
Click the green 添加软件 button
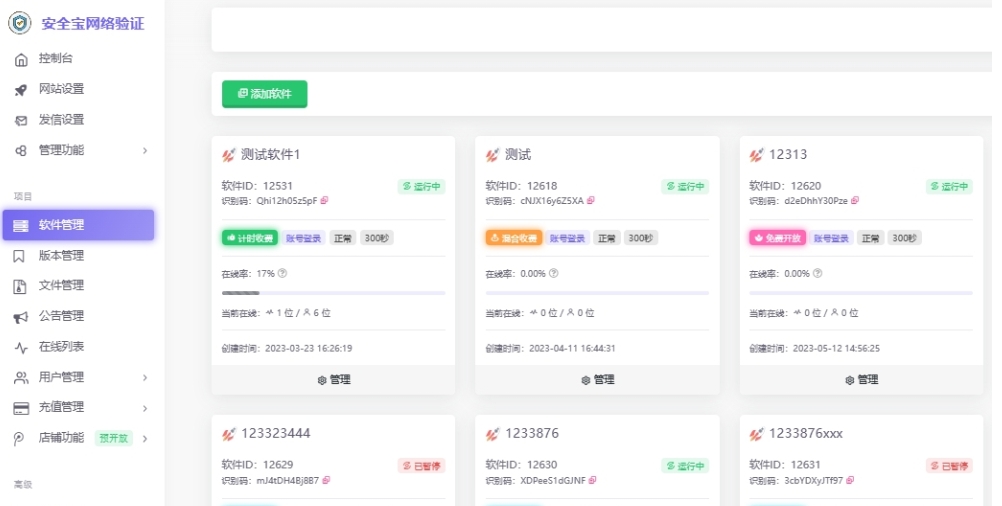(x=265, y=94)
